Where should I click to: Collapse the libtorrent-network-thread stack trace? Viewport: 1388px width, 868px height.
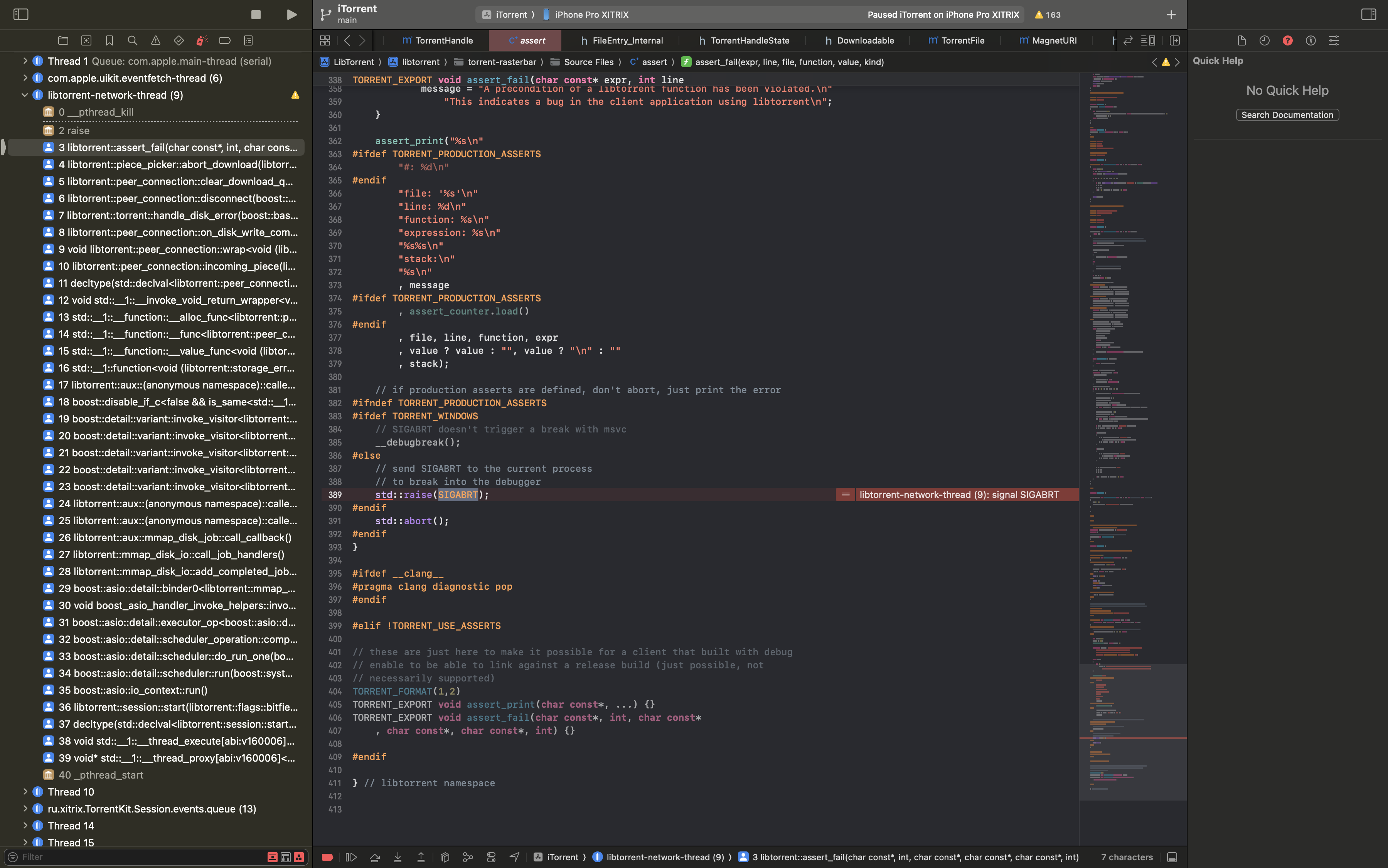24,95
